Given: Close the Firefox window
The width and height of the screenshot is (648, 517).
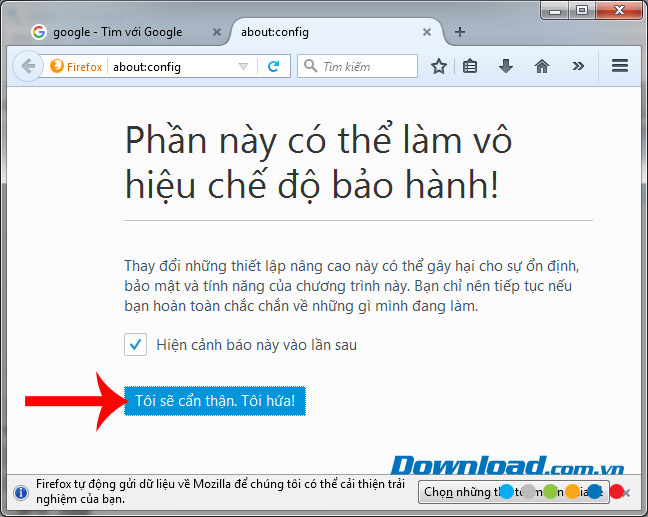Looking at the screenshot, I should coord(619,10).
